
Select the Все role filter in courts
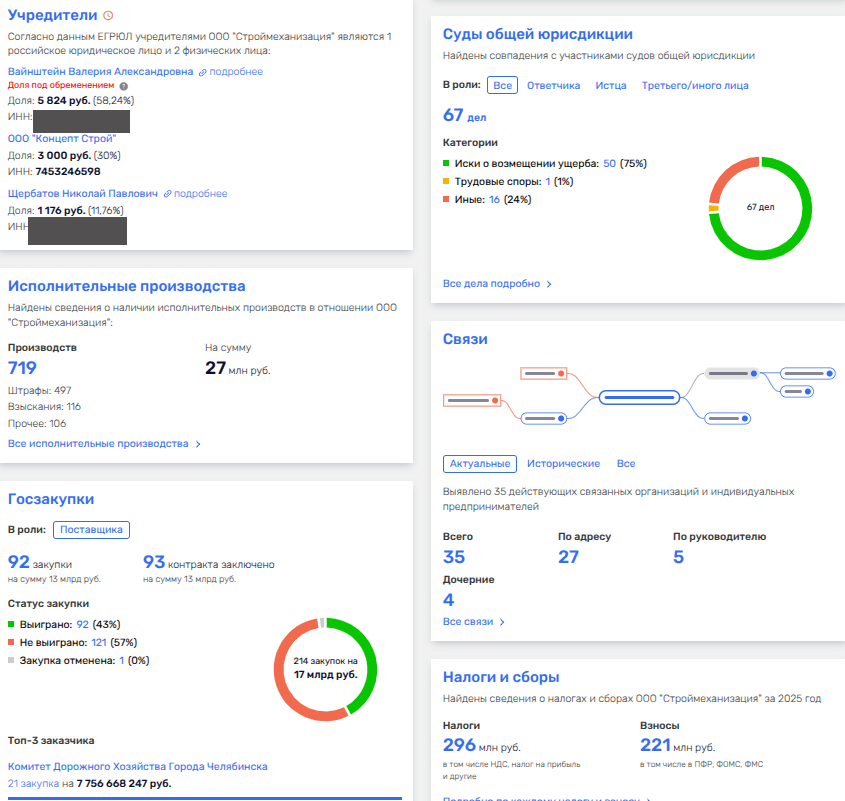click(502, 85)
